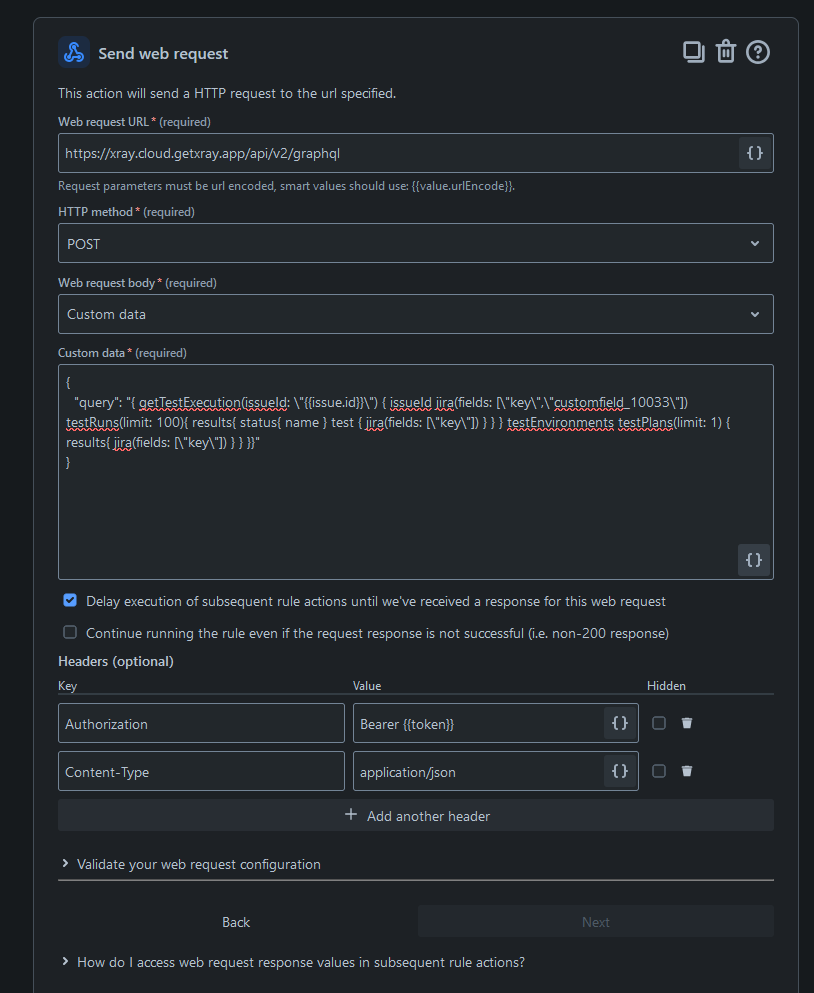Delete the Content-Type header row
This screenshot has width=814, height=993.
coord(687,771)
